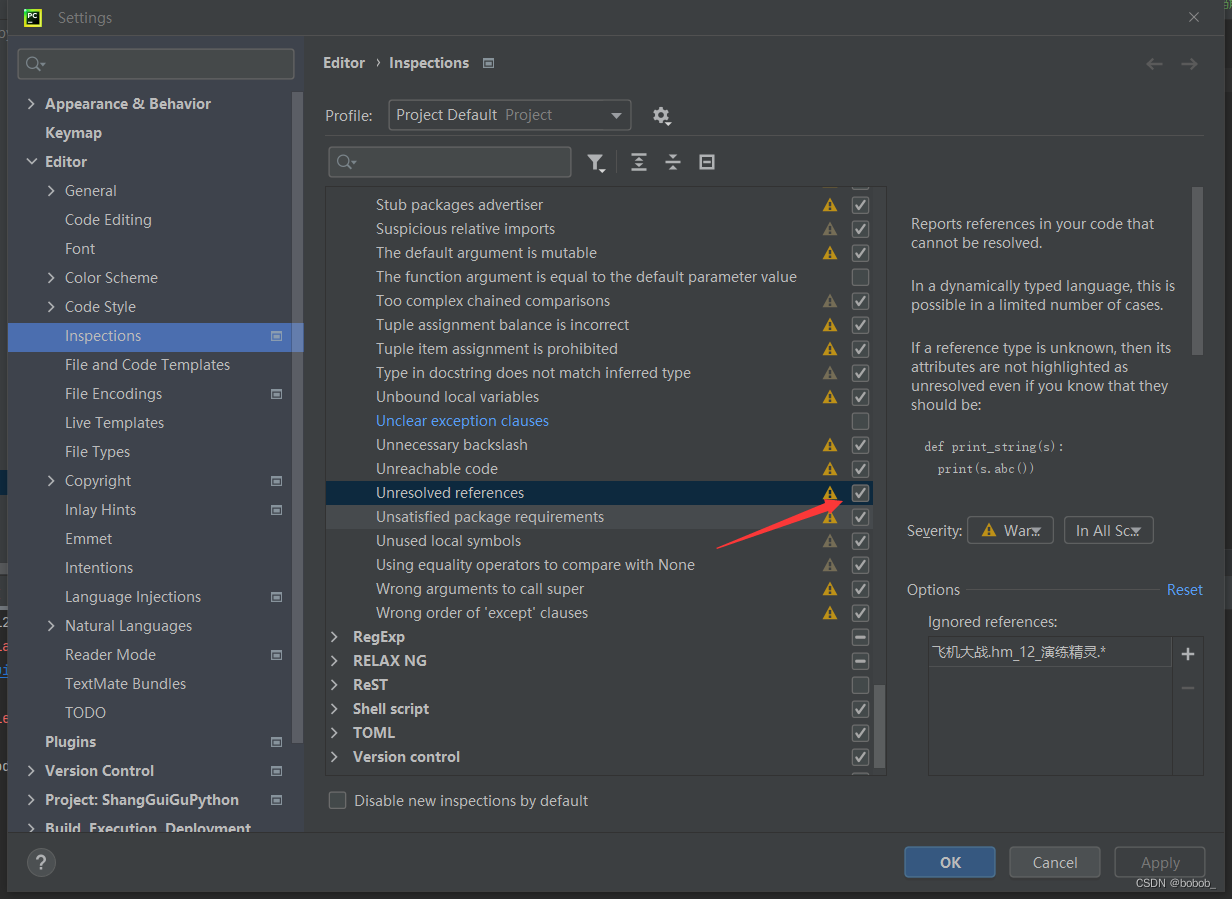Click the Apply button
The width and height of the screenshot is (1232, 899).
coord(1160,862)
